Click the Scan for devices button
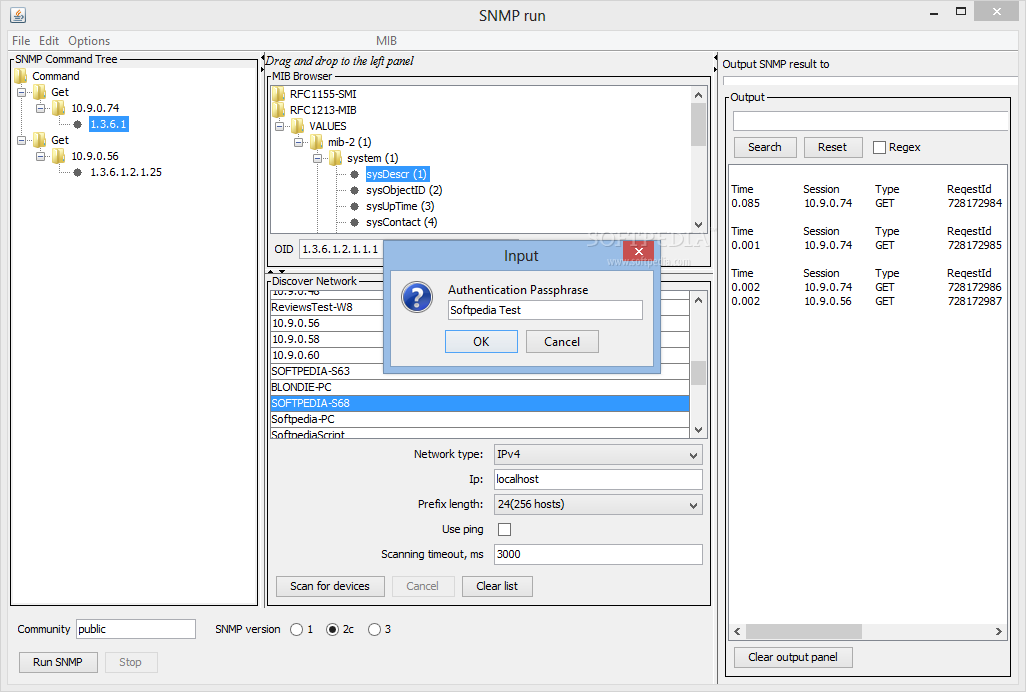 click(x=330, y=586)
